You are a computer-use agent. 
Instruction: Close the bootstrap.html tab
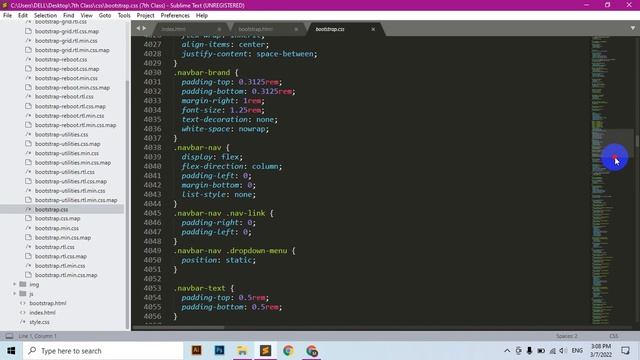(296, 29)
